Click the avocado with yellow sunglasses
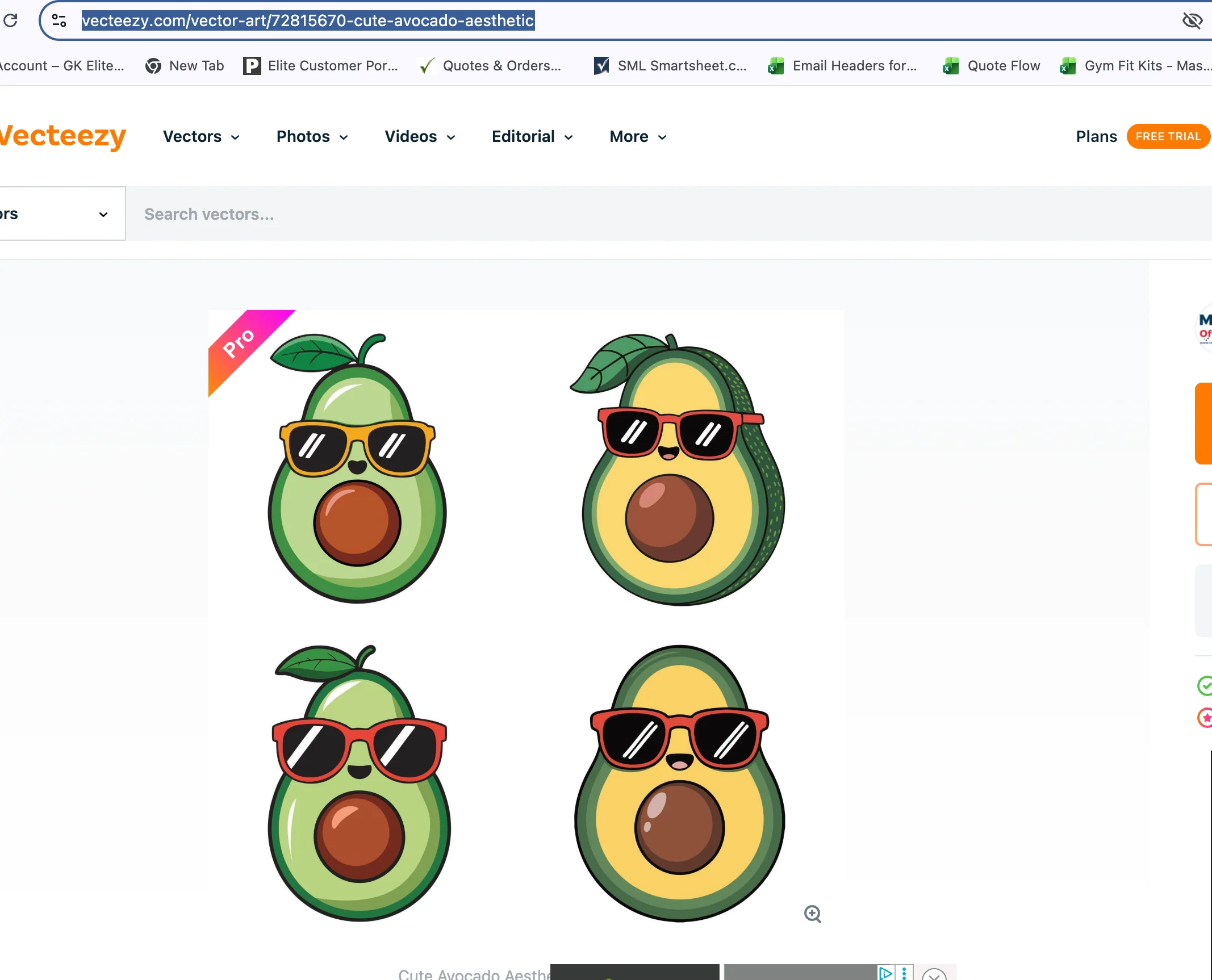The height and width of the screenshot is (980, 1212). point(357,468)
